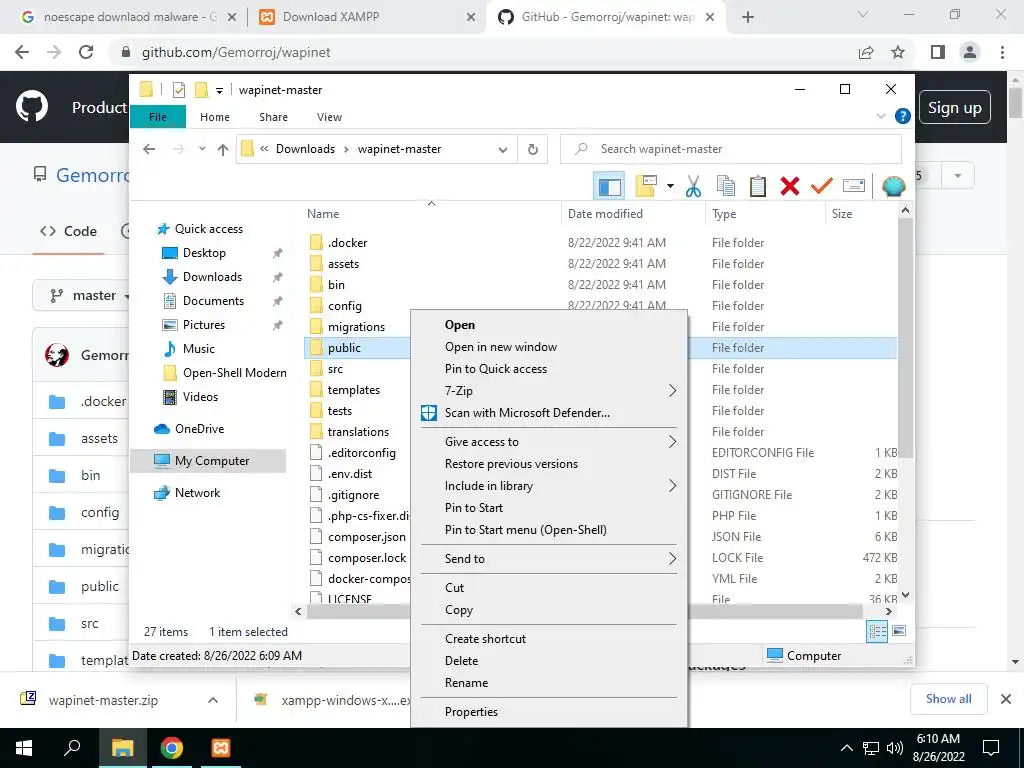Click the Paste clipboard toolbar icon
Image resolution: width=1024 pixels, height=768 pixels.
758,186
